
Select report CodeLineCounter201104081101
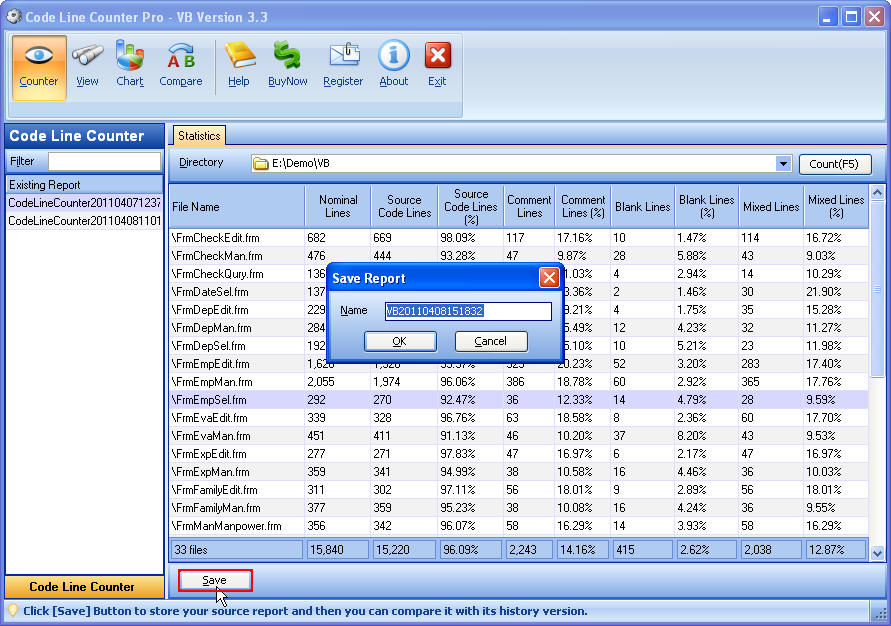84,220
